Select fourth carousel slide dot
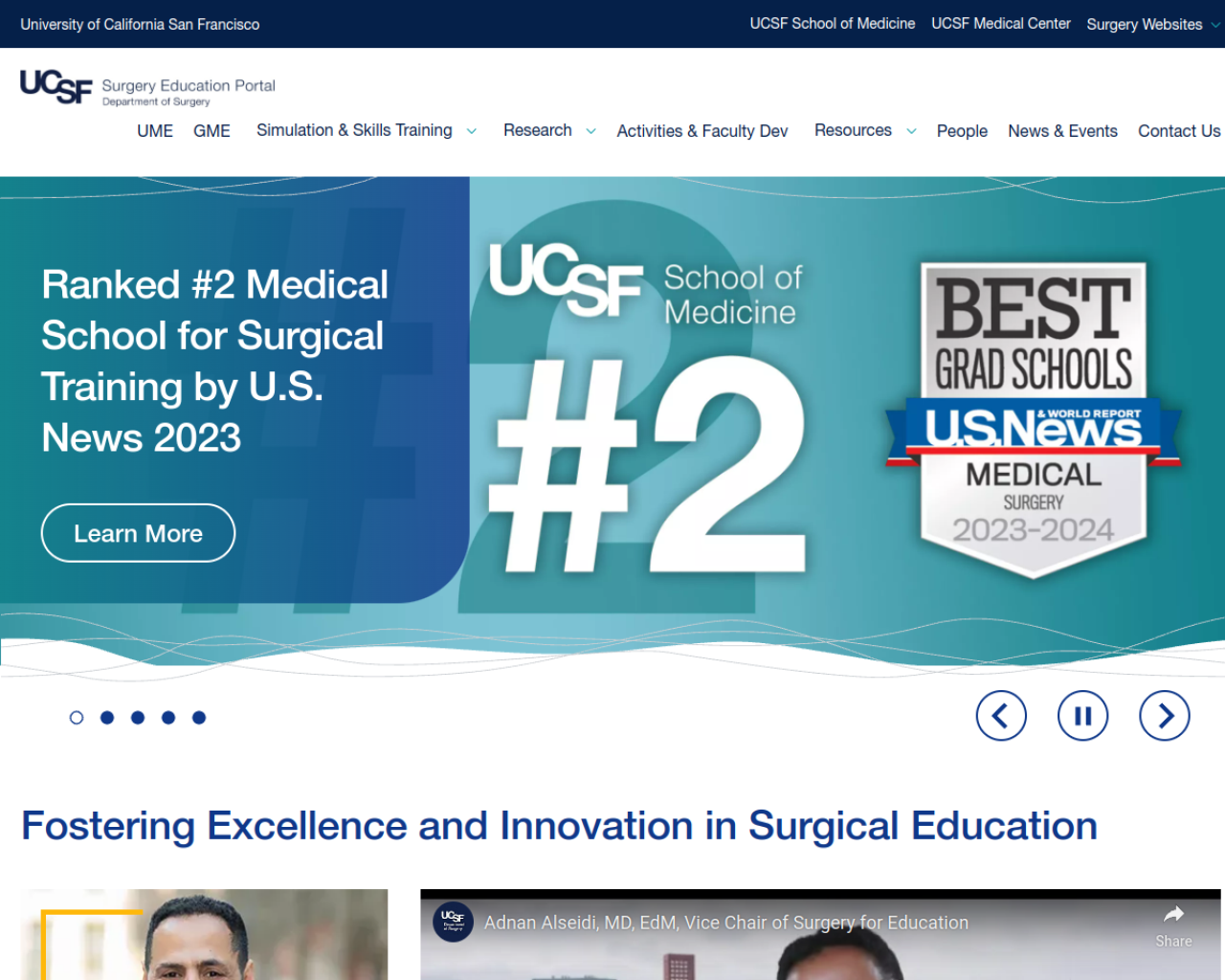The width and height of the screenshot is (1225, 980). click(x=168, y=718)
